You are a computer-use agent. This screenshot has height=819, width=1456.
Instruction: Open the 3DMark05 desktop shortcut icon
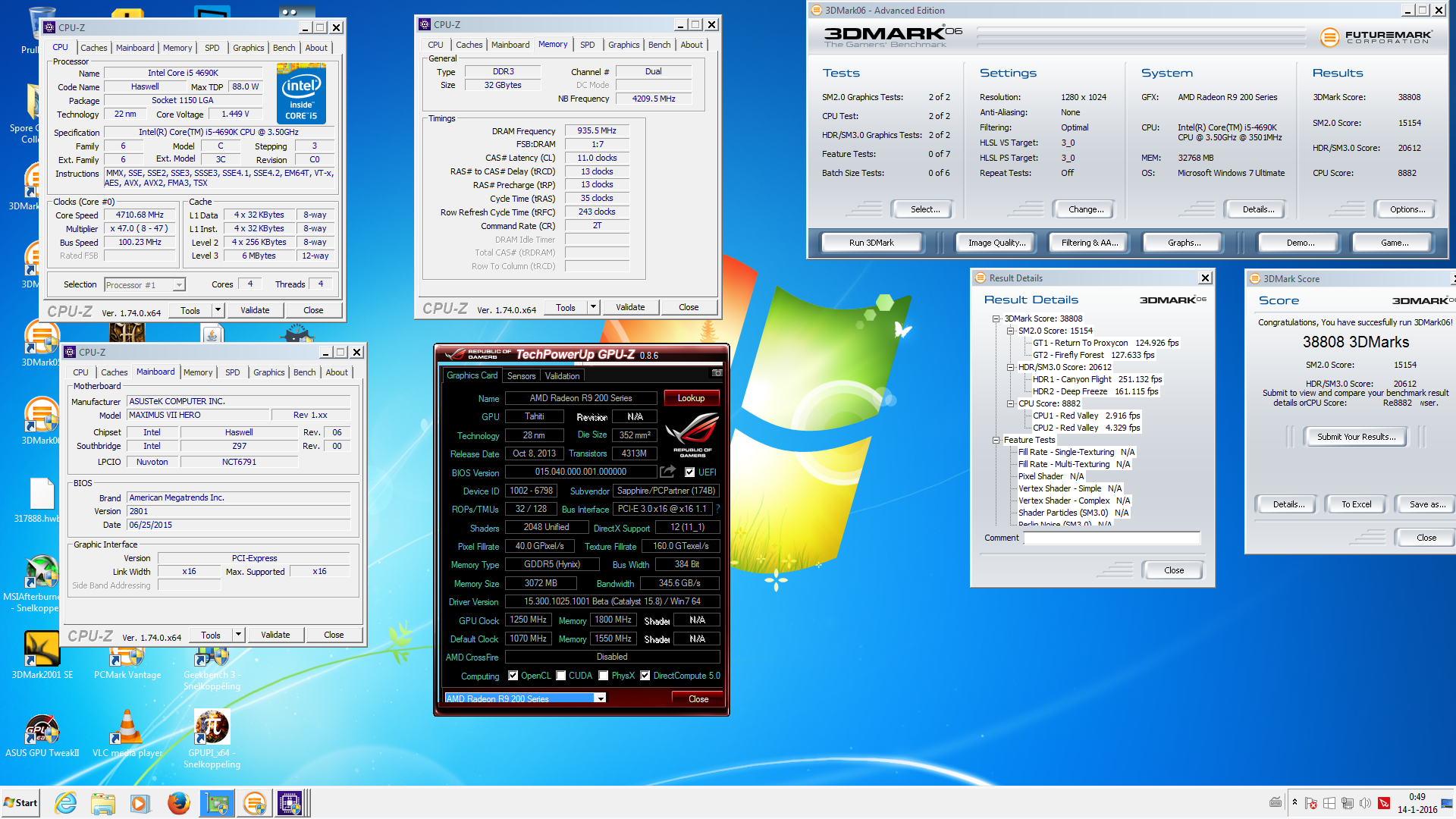(41, 341)
